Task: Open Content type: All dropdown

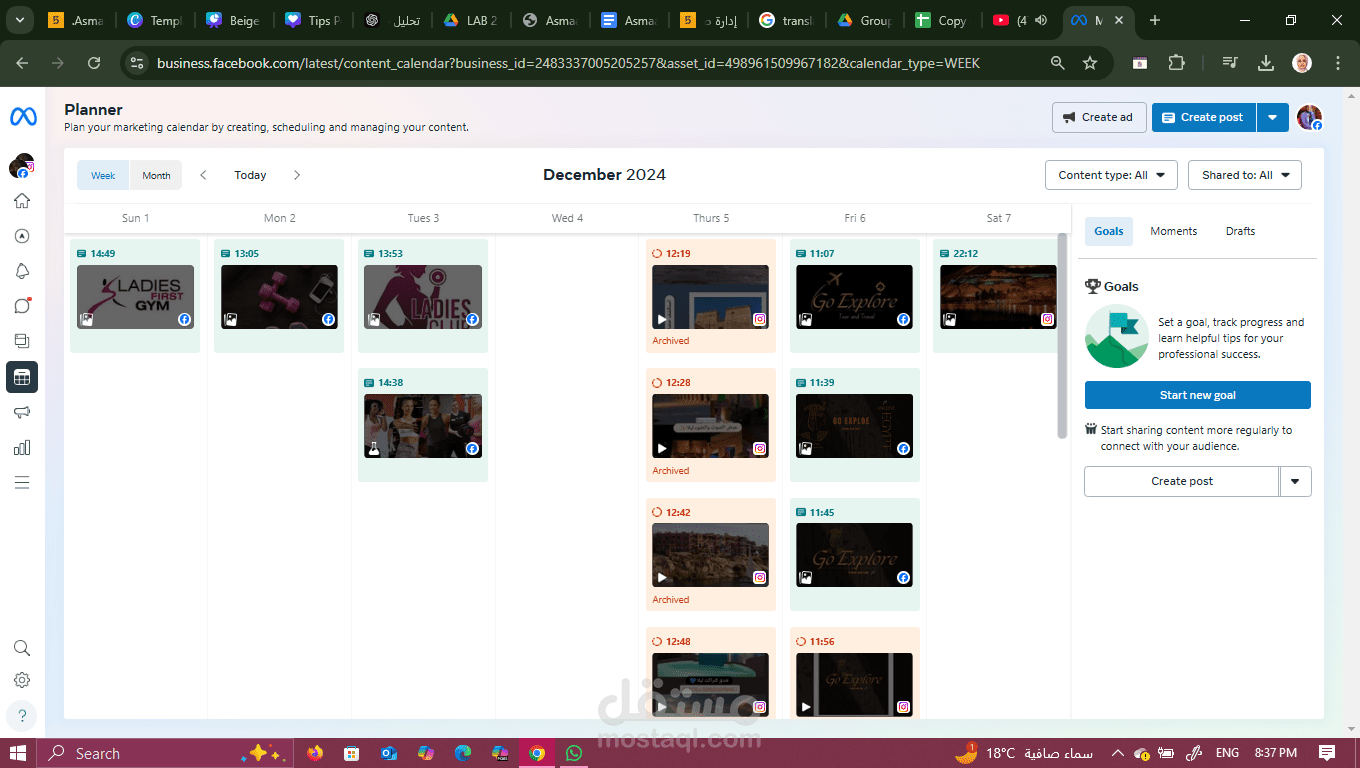Action: pyautogui.click(x=1111, y=175)
